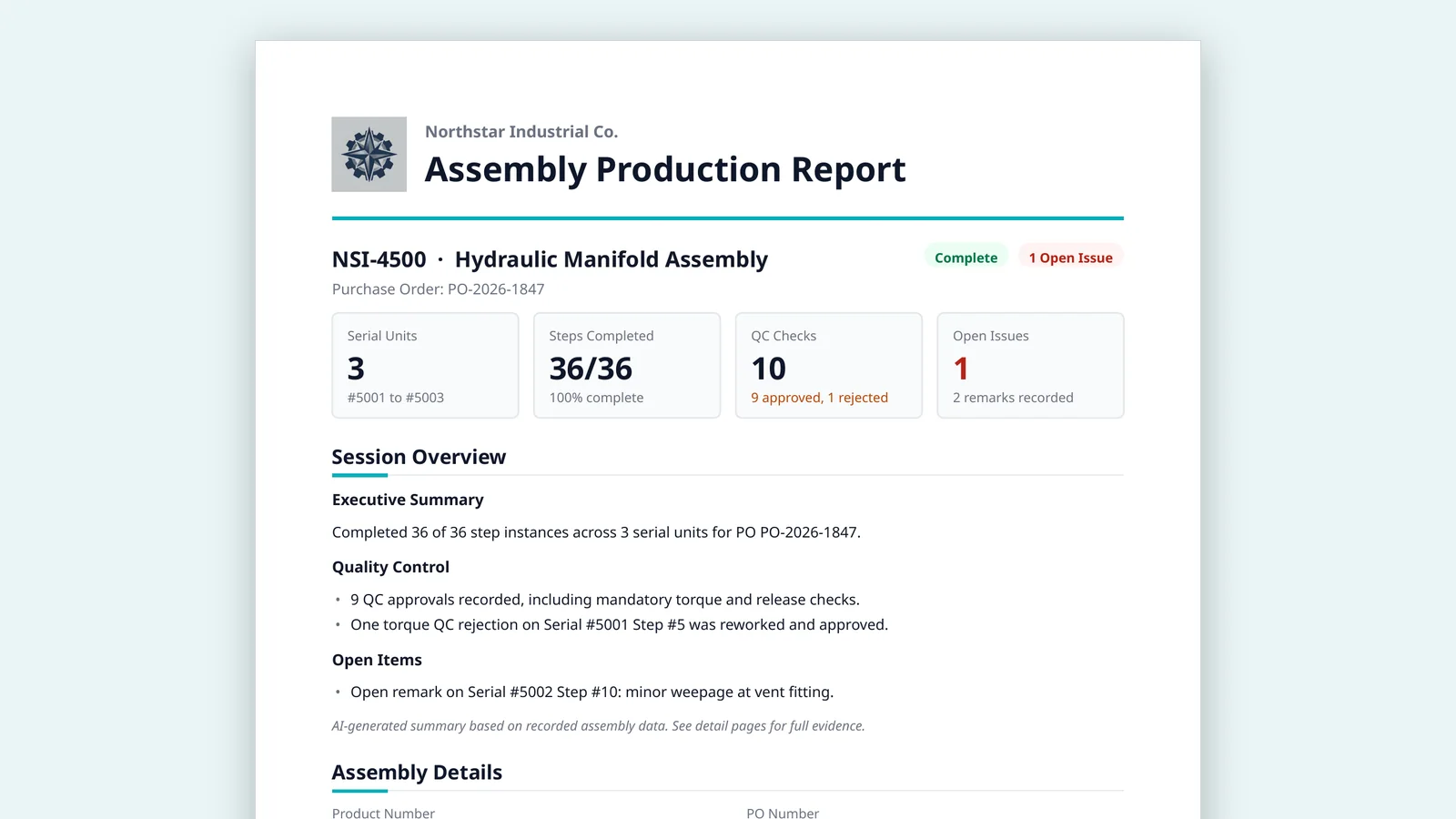
Task: Click the Northstar Industrial Co. company name
Action: (x=521, y=132)
